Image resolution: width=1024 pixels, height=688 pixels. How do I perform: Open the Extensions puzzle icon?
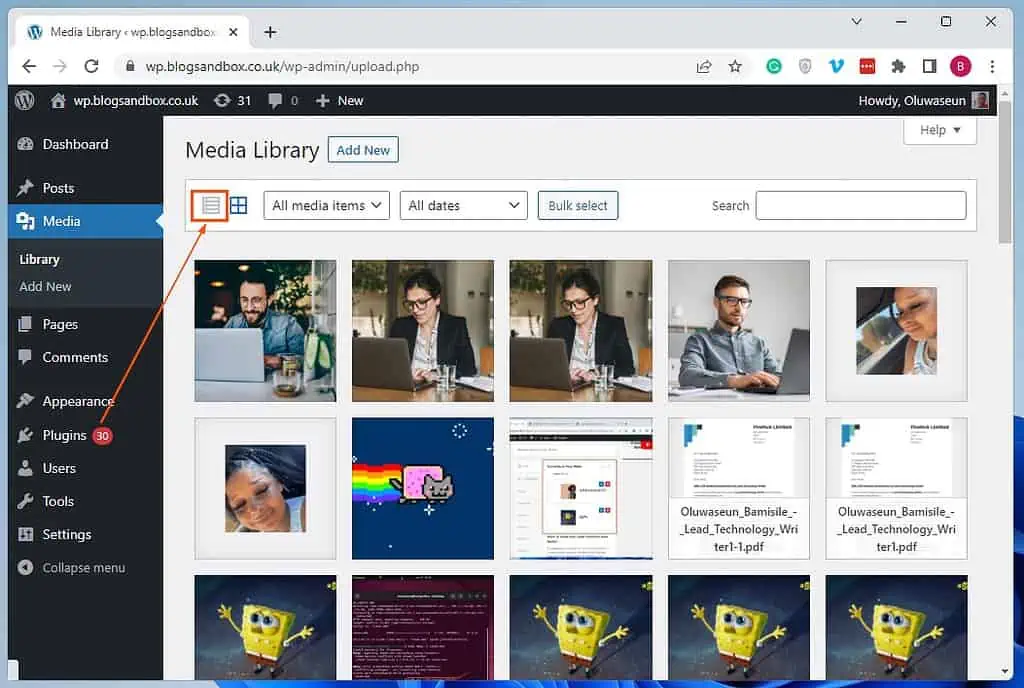[899, 66]
